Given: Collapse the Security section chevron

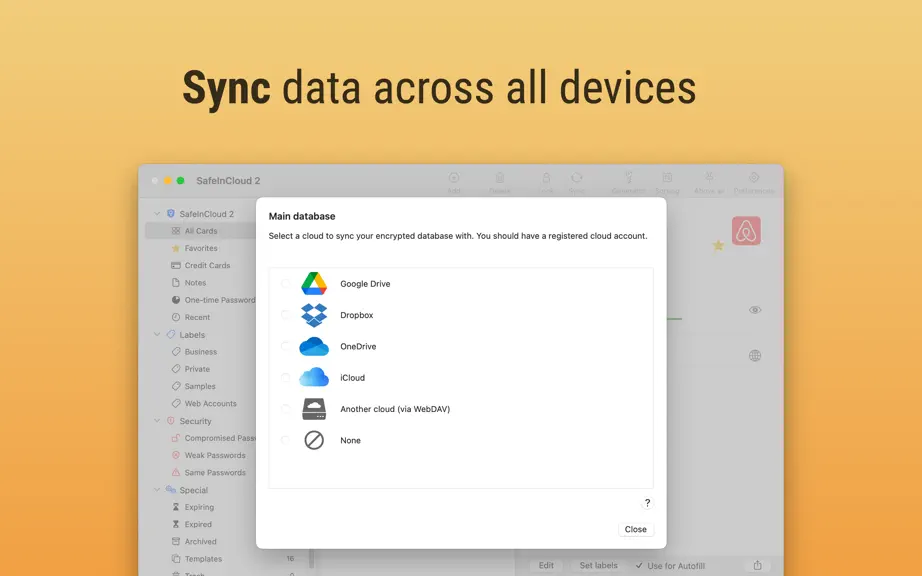Looking at the screenshot, I should tap(157, 421).
